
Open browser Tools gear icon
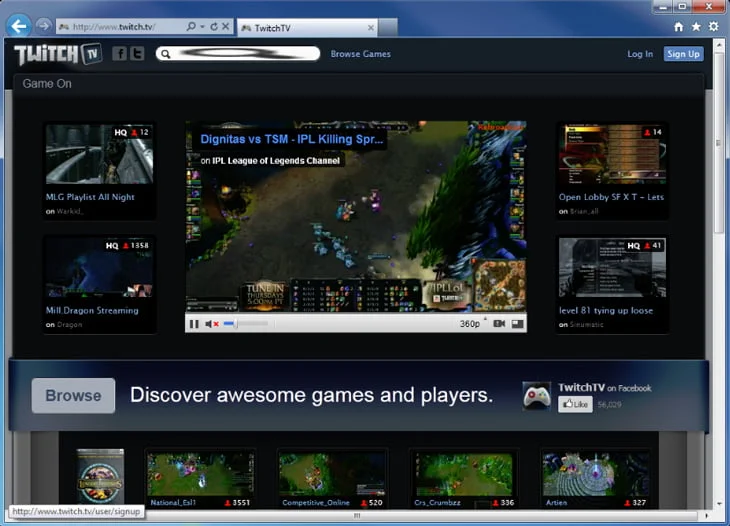tap(714, 27)
